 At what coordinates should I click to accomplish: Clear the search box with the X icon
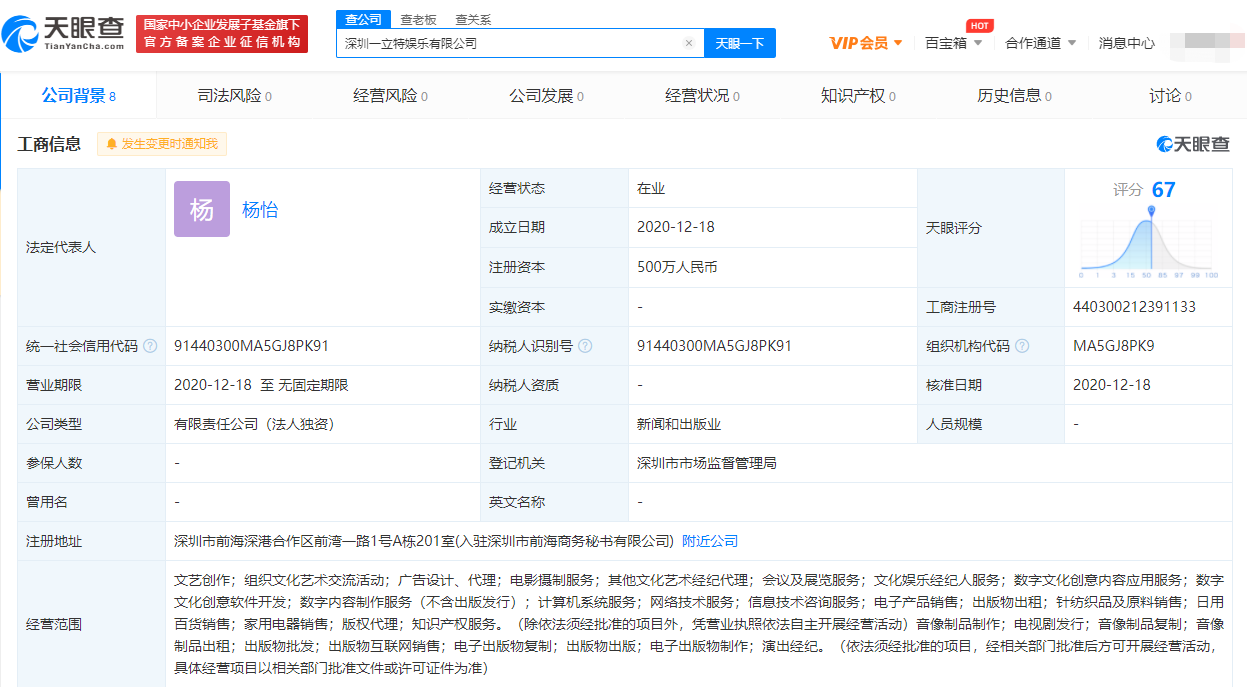pyautogui.click(x=688, y=43)
